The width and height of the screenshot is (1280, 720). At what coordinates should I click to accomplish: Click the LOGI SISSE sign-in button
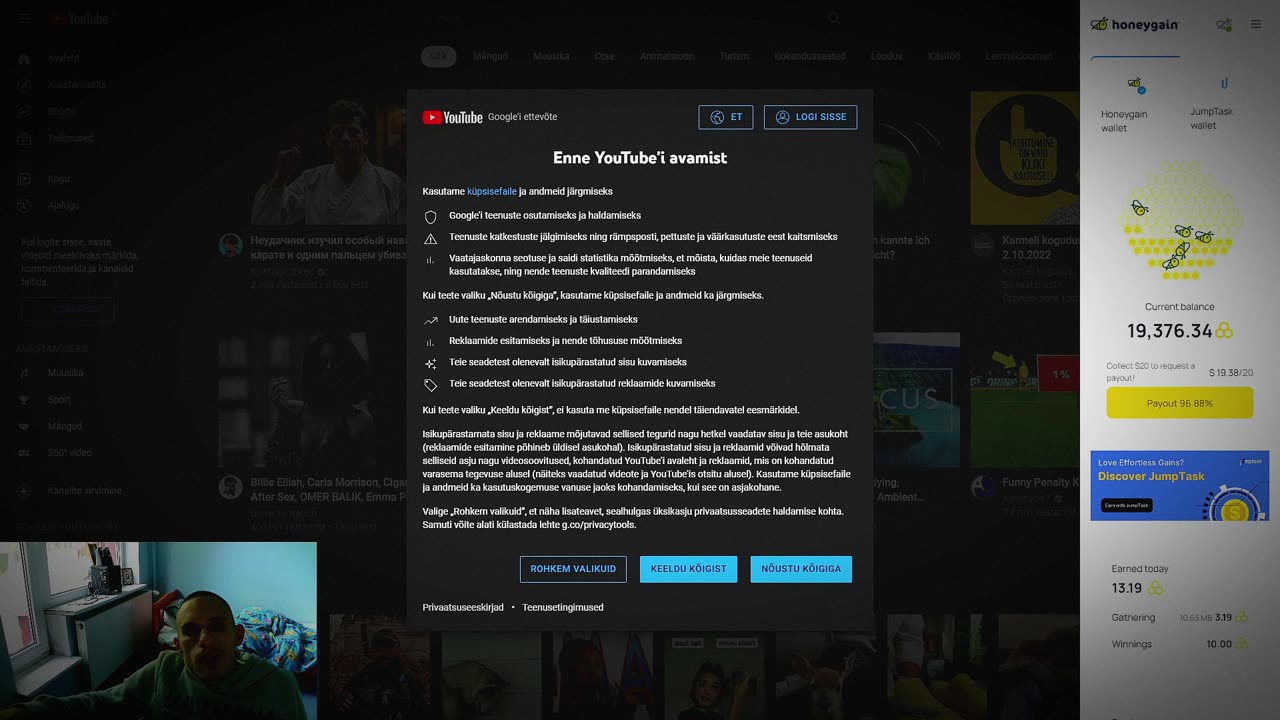click(x=810, y=117)
